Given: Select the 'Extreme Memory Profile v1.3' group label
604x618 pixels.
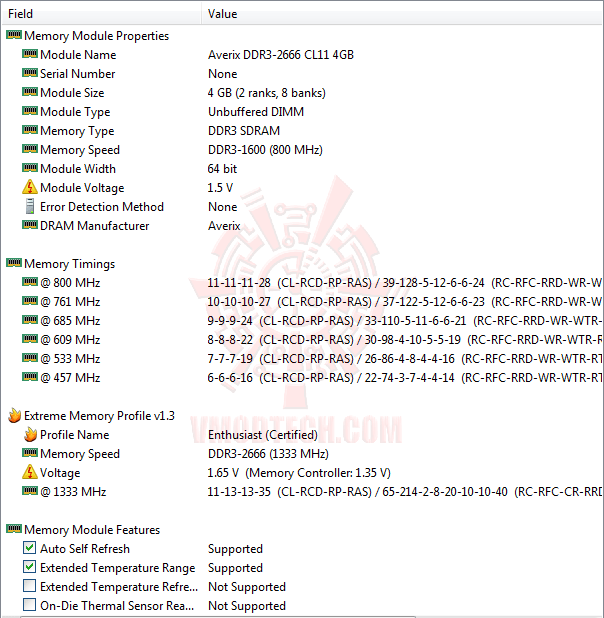Looking at the screenshot, I should point(99,416).
